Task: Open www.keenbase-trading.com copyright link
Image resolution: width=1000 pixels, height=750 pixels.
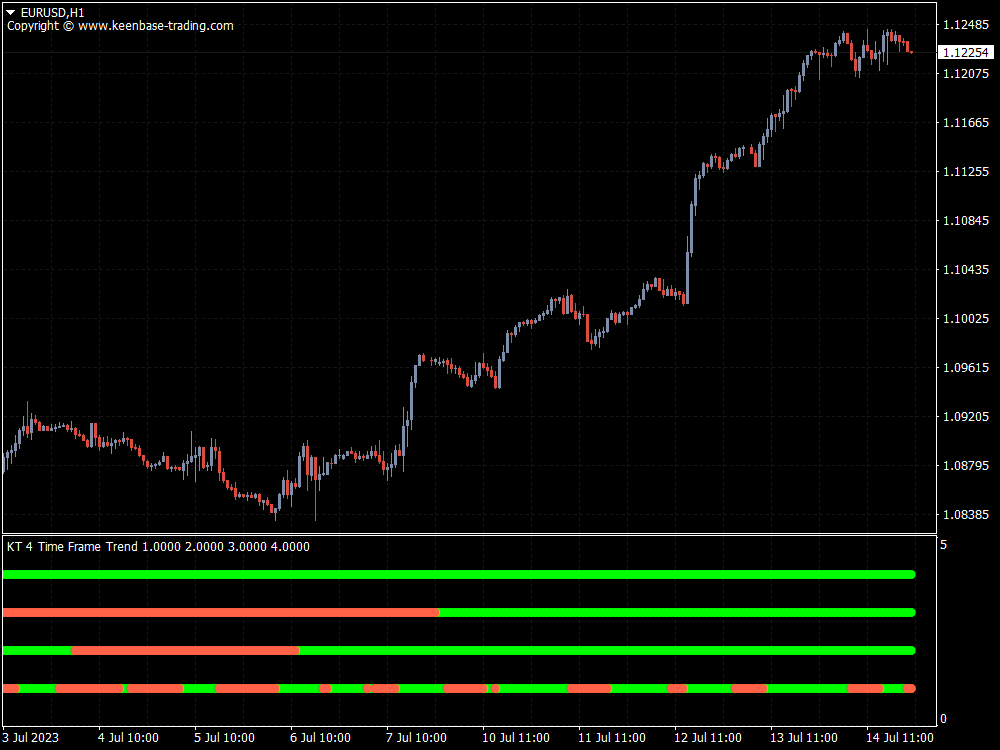Action: tap(158, 26)
